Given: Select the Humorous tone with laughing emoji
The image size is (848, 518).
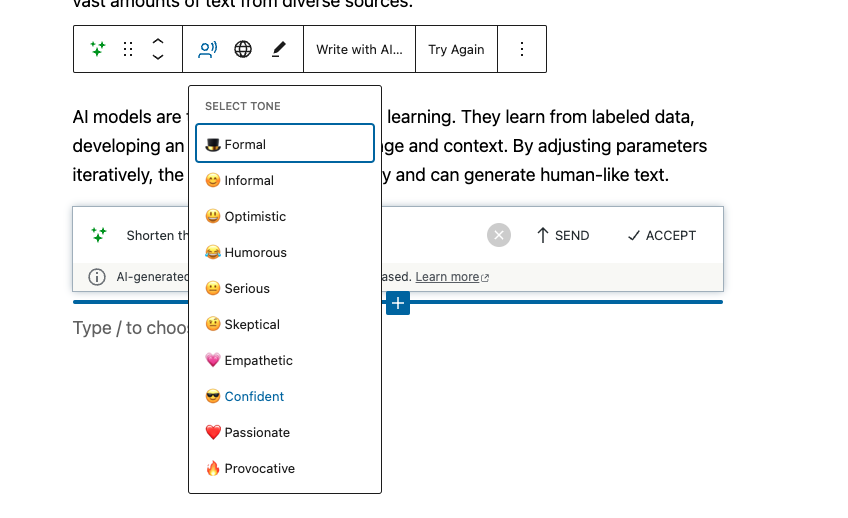Looking at the screenshot, I should click(285, 252).
